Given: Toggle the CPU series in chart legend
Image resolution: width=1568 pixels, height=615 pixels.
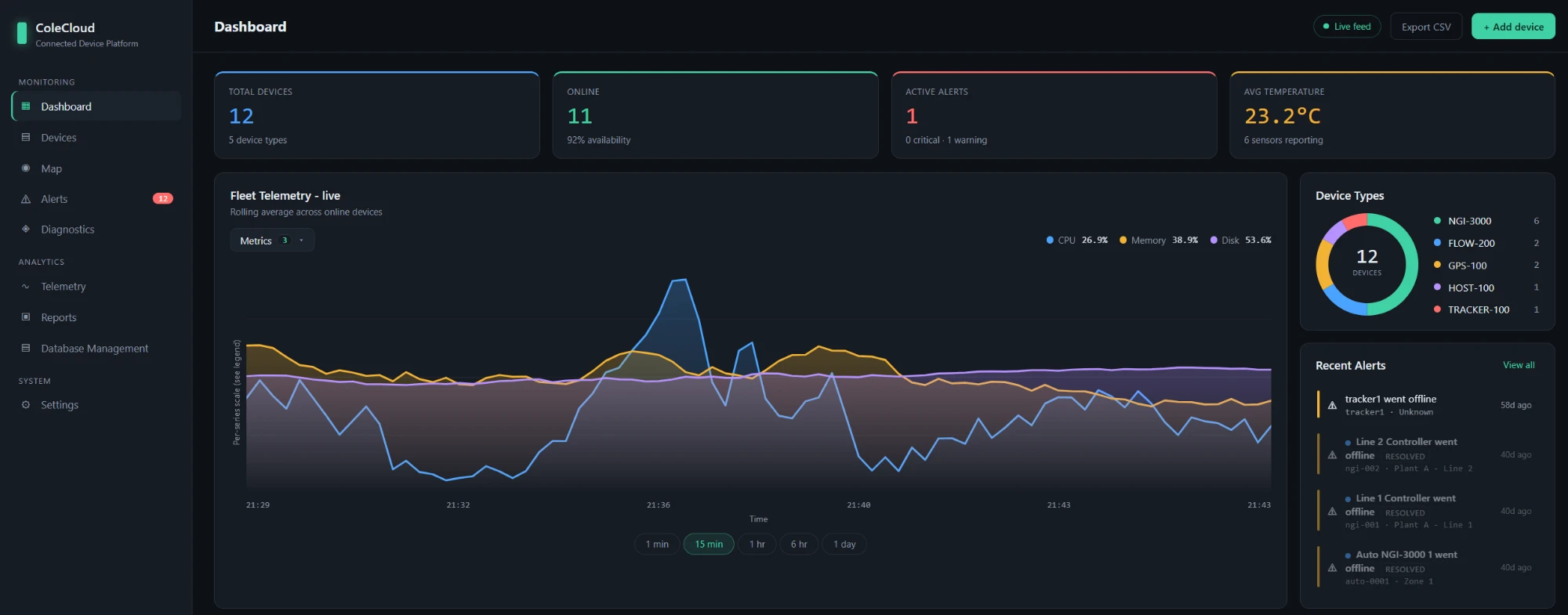Looking at the screenshot, I should (1077, 241).
